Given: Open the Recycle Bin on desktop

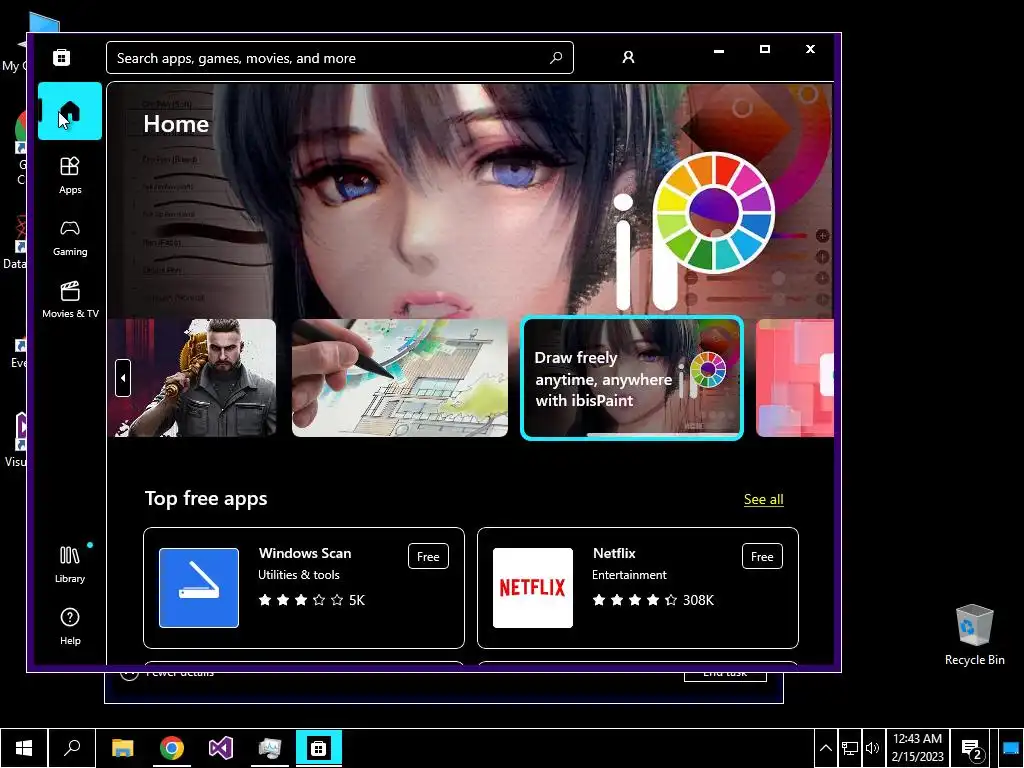Looking at the screenshot, I should [x=974, y=635].
